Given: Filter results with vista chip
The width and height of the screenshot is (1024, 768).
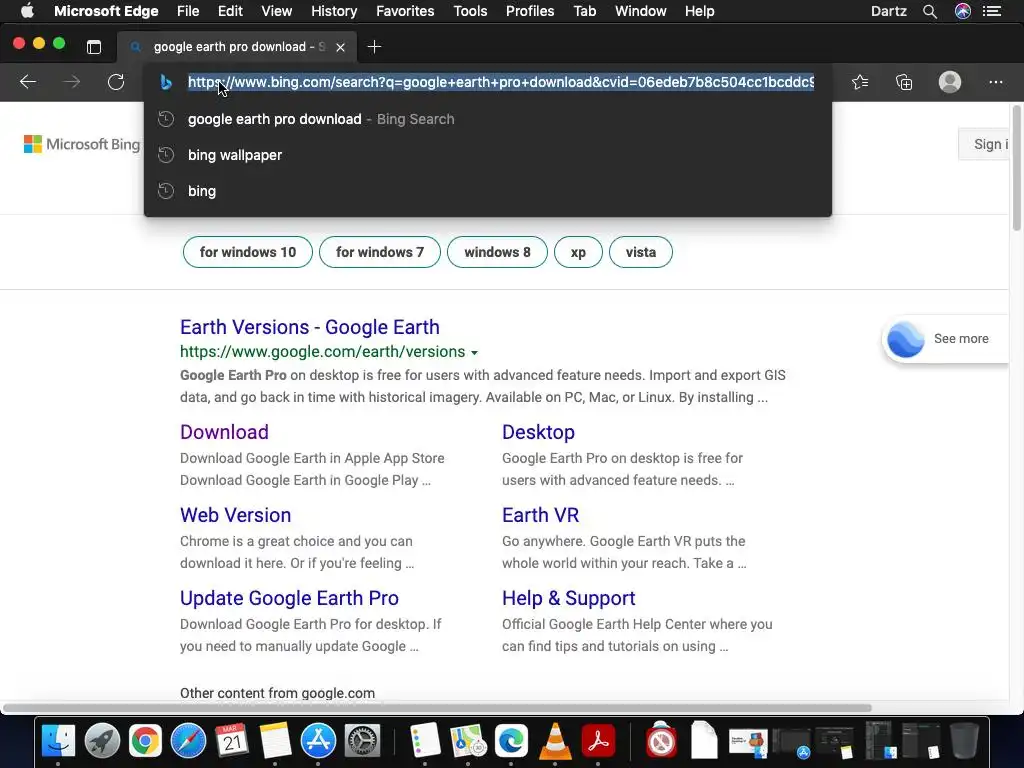Looking at the screenshot, I should click(641, 252).
